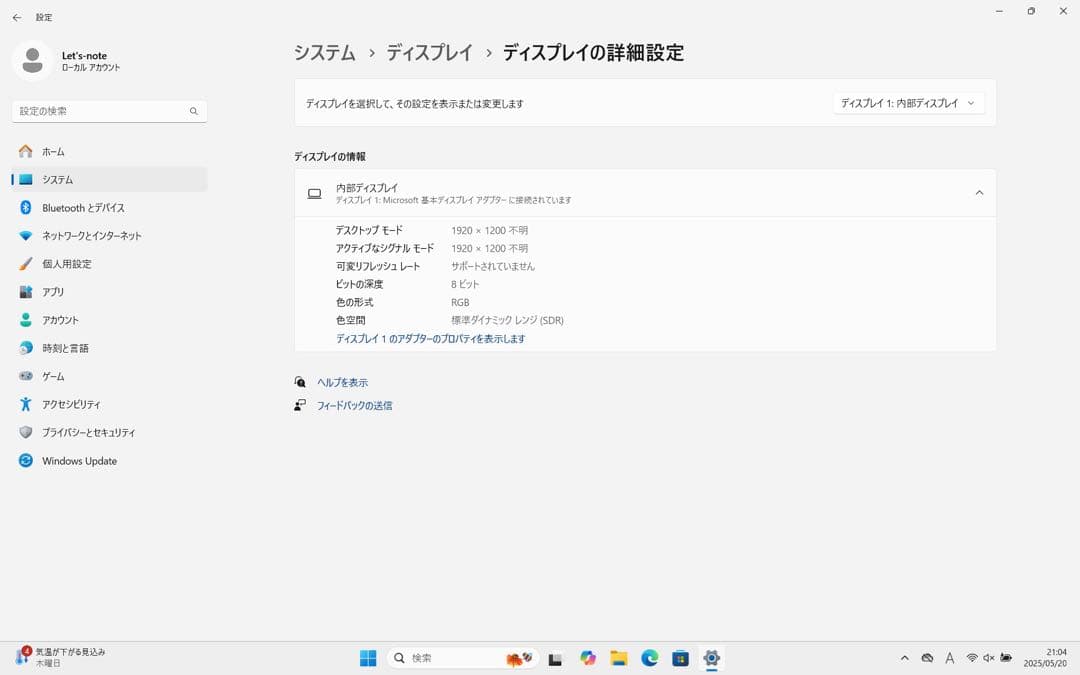This screenshot has width=1080, height=675.
Task: Click システム in the breadcrumb path
Action: (x=324, y=52)
